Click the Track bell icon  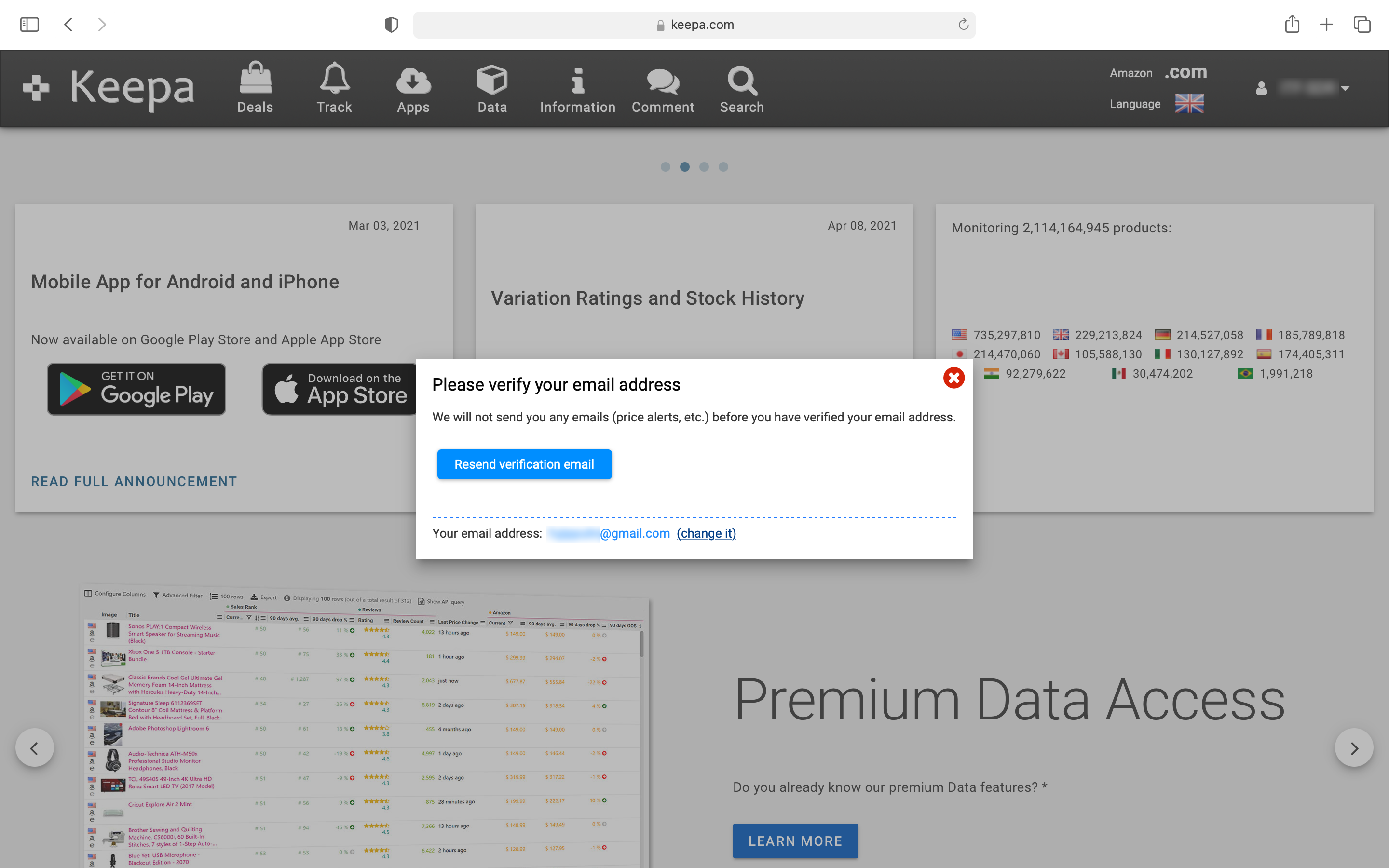(334, 79)
